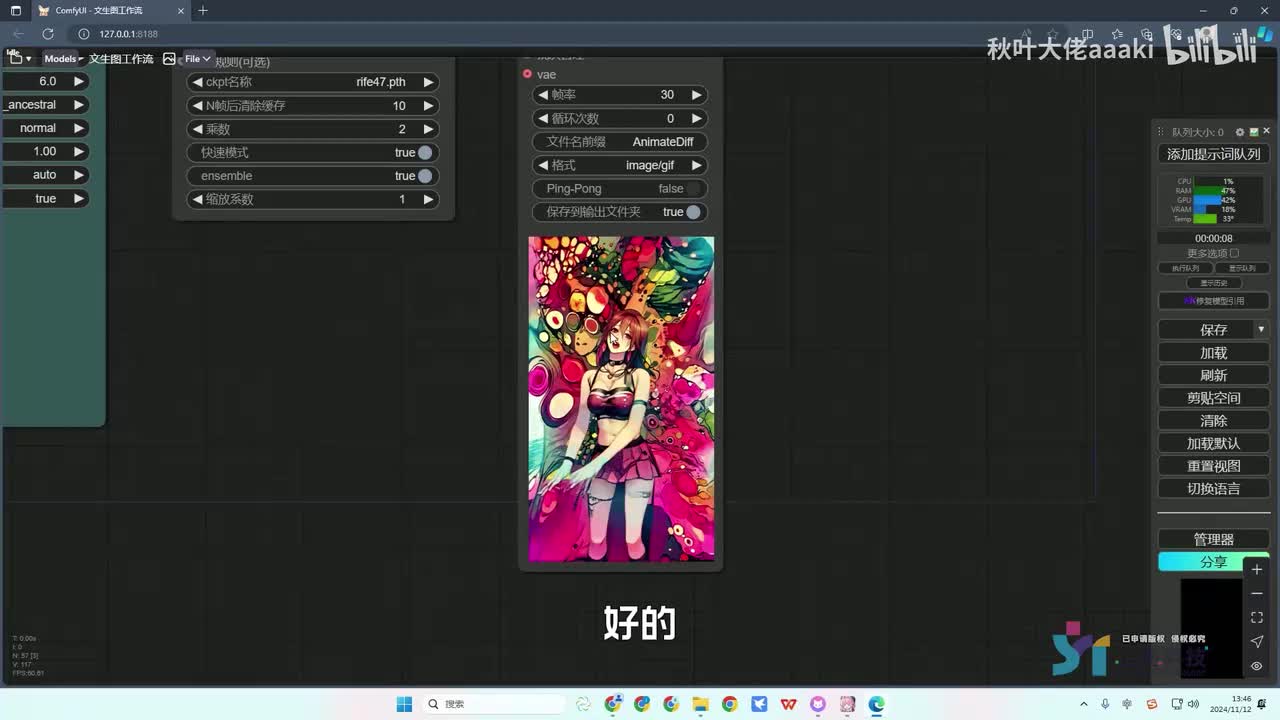The image size is (1280, 720).
Task: Close the ComfyUI browser tab
Action: 182,10
